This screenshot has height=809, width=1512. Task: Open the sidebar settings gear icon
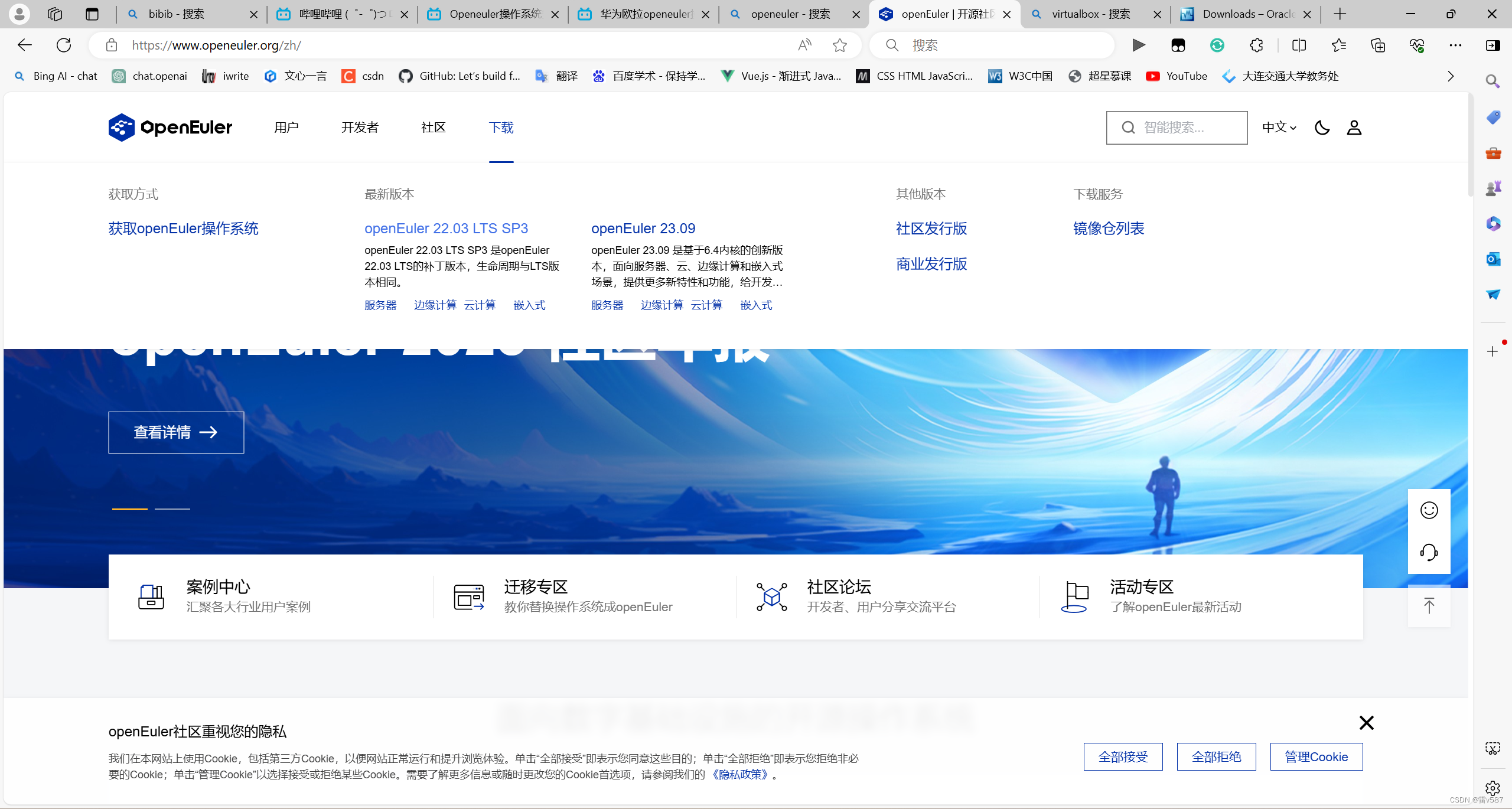click(1493, 788)
